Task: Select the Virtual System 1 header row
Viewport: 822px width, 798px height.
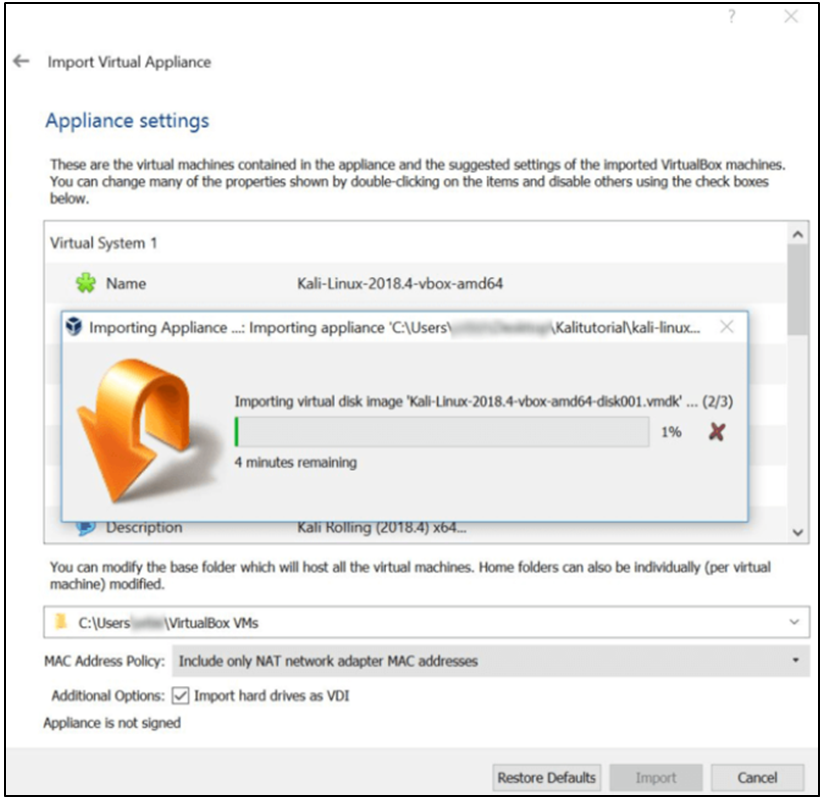Action: point(104,243)
